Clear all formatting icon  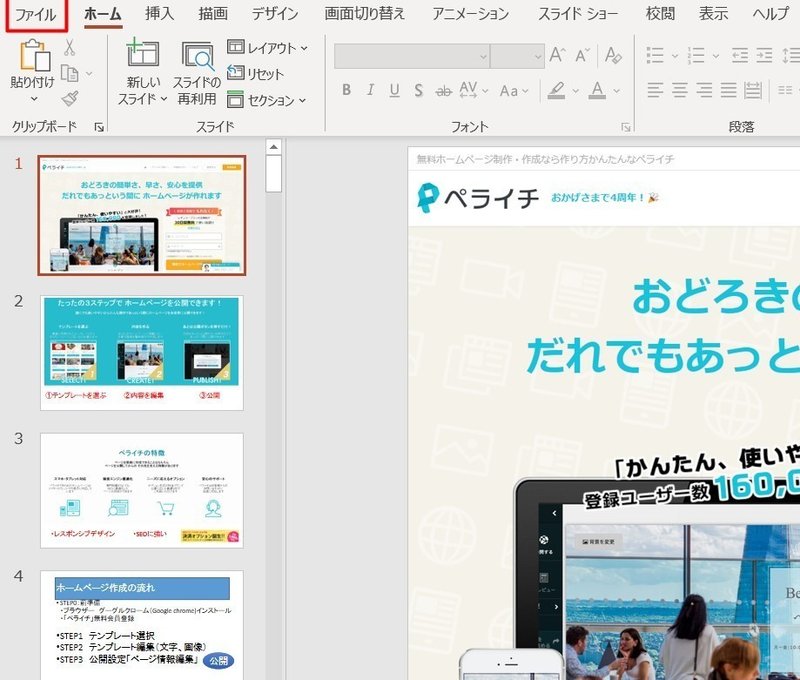(x=613, y=55)
